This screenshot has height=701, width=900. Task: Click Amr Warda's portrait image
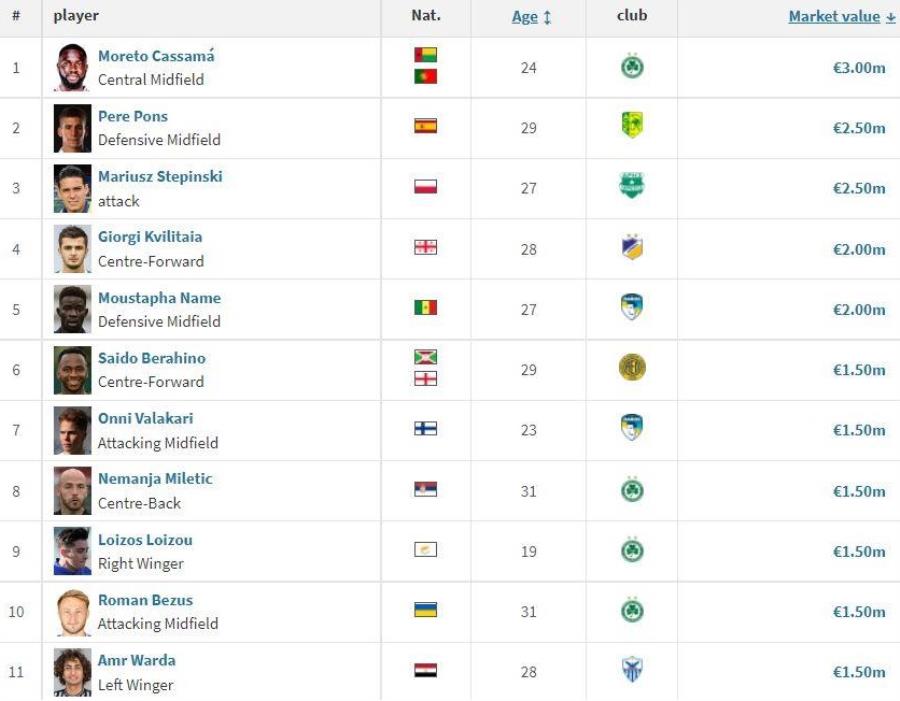point(72,672)
